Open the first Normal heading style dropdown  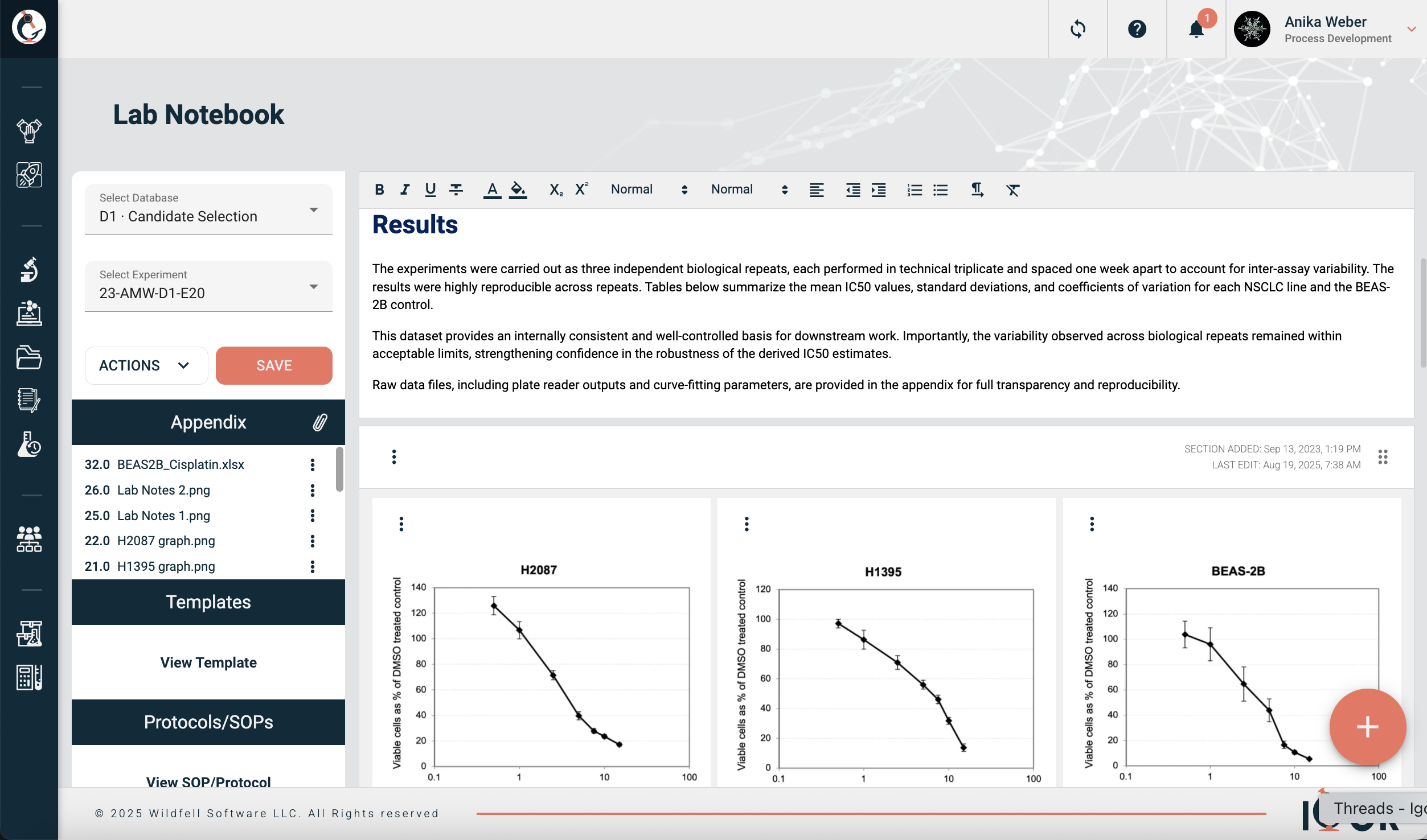649,190
